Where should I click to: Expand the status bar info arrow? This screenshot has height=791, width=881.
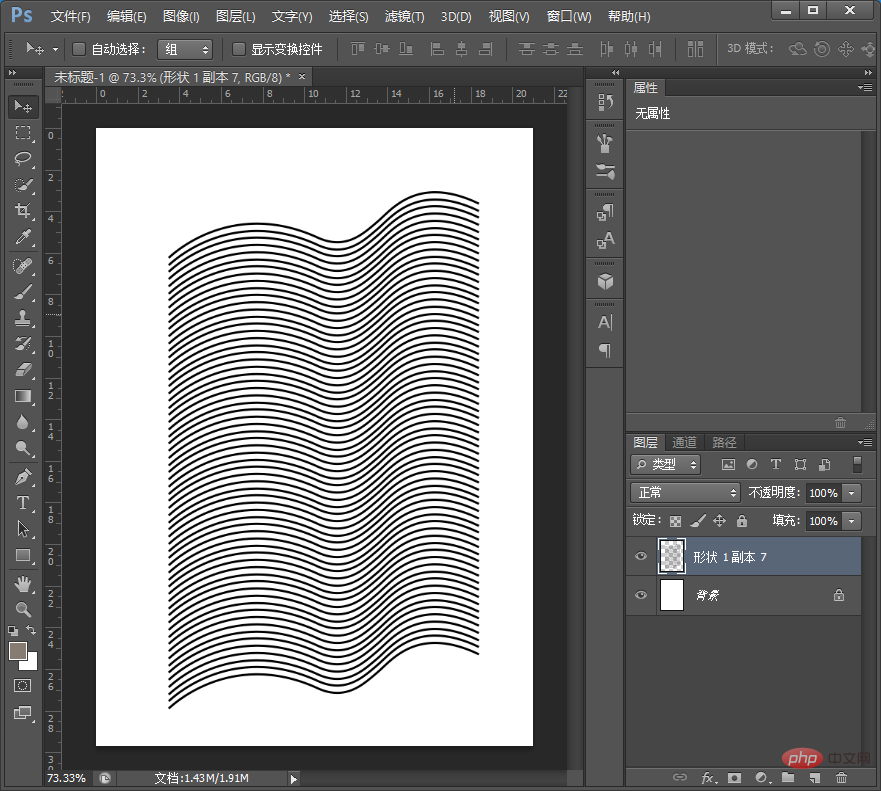(293, 779)
